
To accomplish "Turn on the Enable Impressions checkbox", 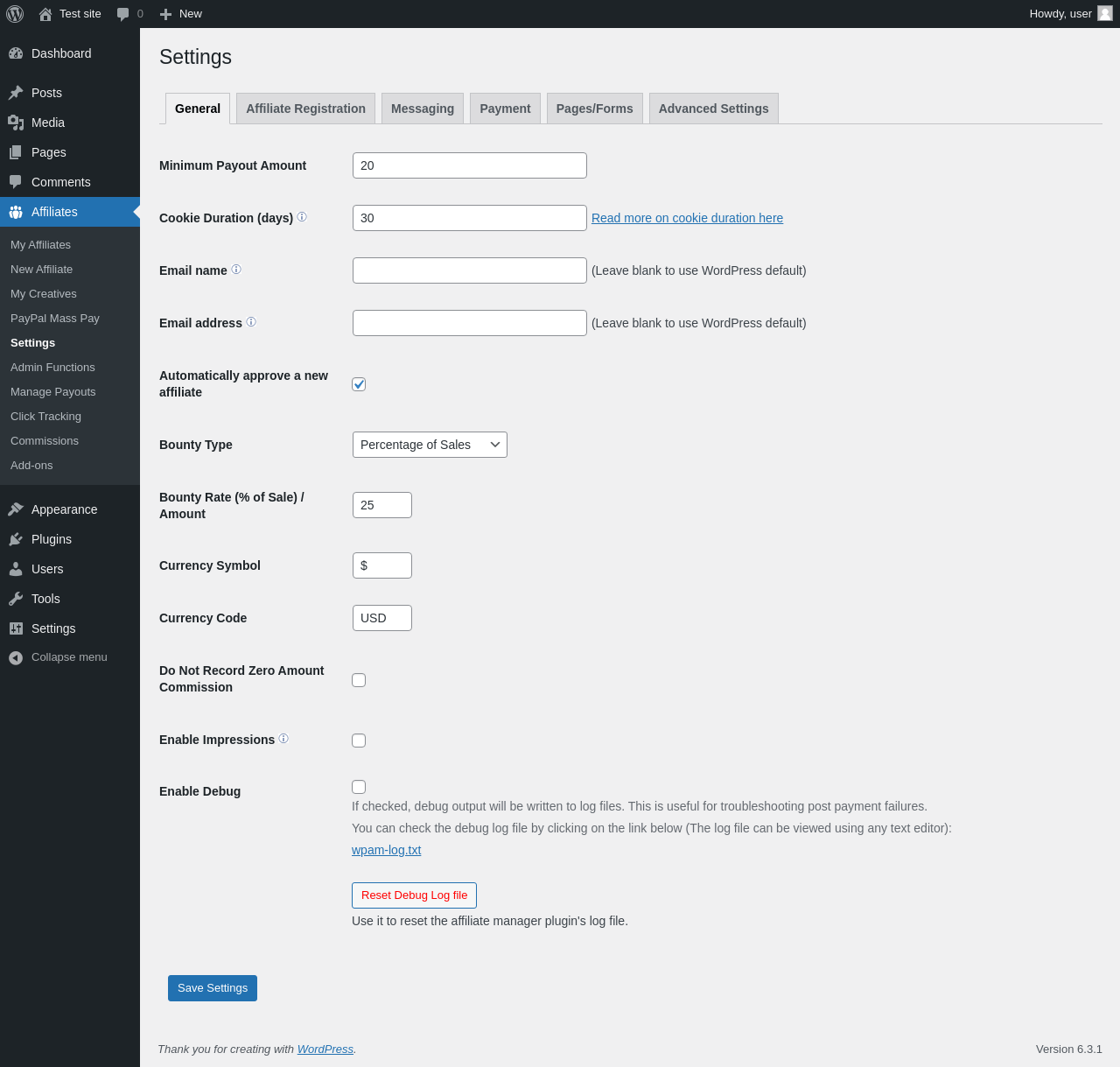I will pyautogui.click(x=359, y=741).
